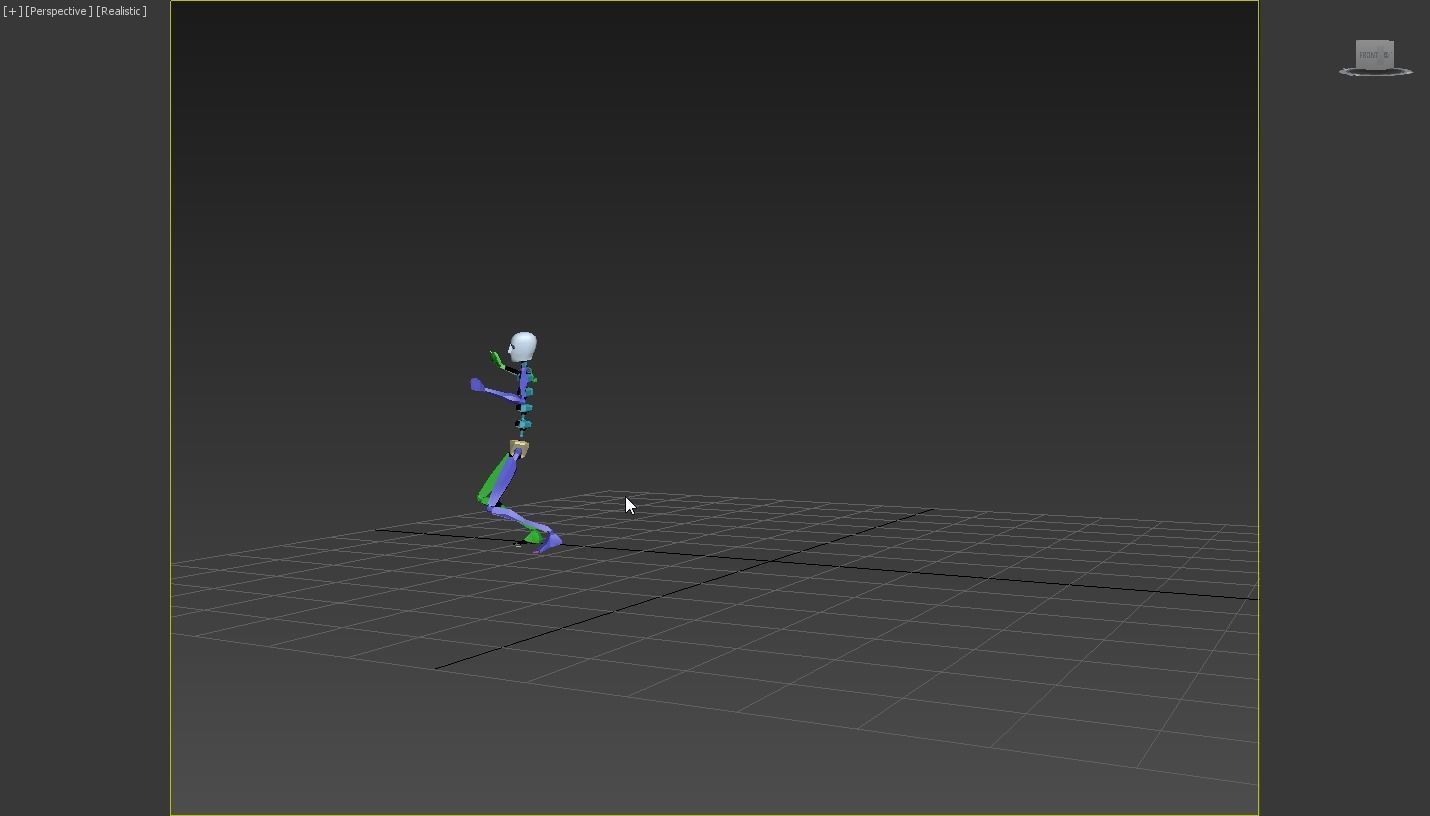The image size is (1430, 816).
Task: Select the biped's green thigh
Action: [x=493, y=479]
